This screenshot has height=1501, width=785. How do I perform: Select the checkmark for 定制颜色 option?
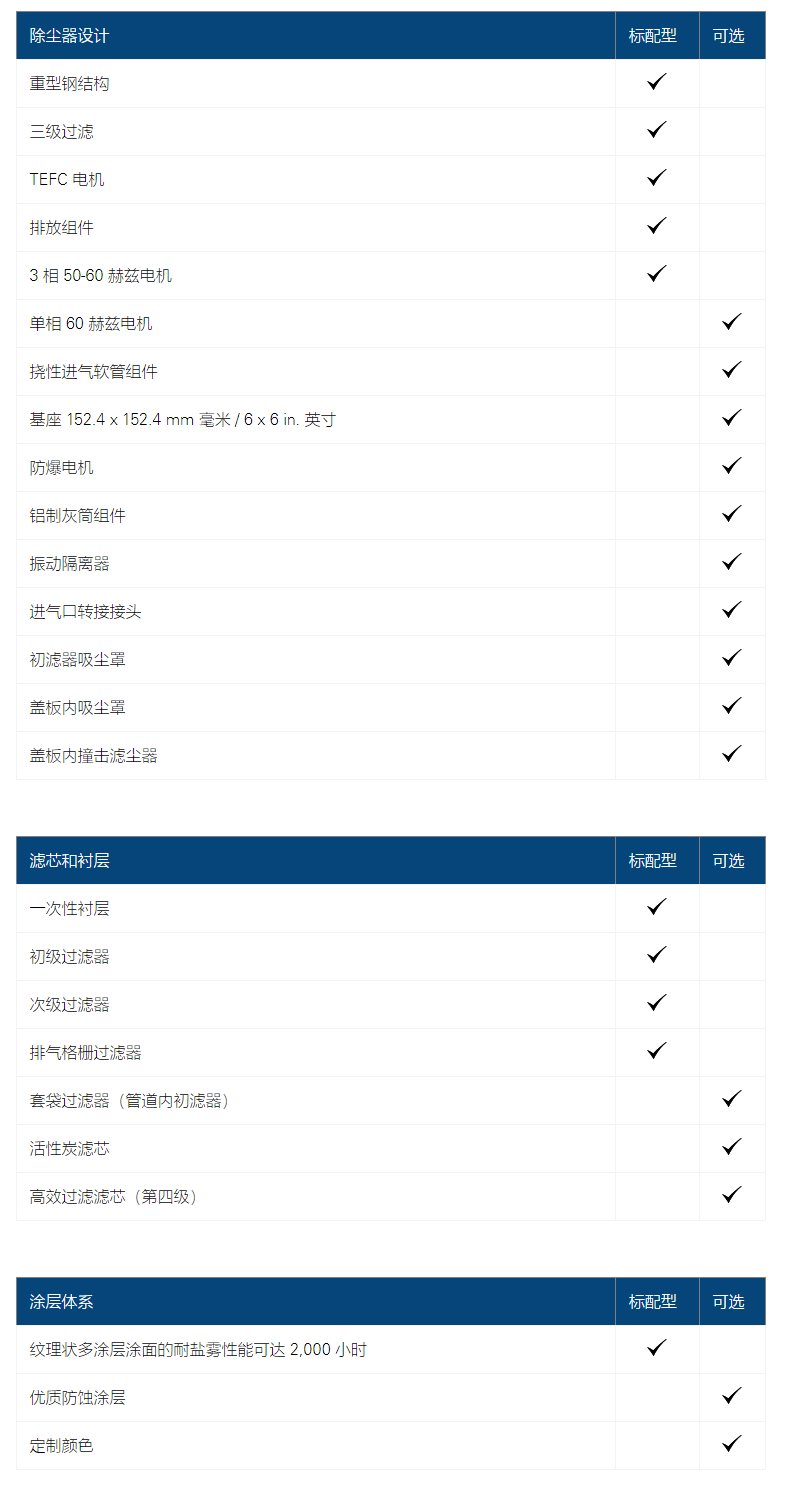[732, 1444]
